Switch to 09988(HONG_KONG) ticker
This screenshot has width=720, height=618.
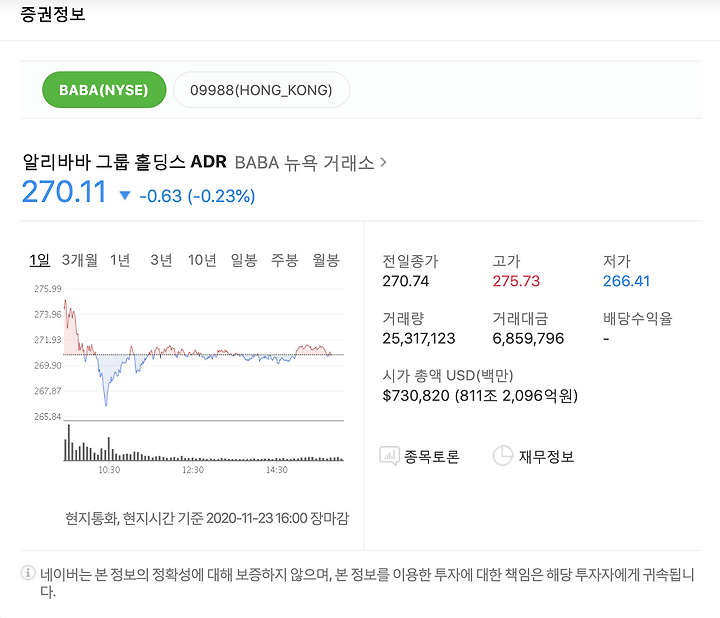[261, 90]
